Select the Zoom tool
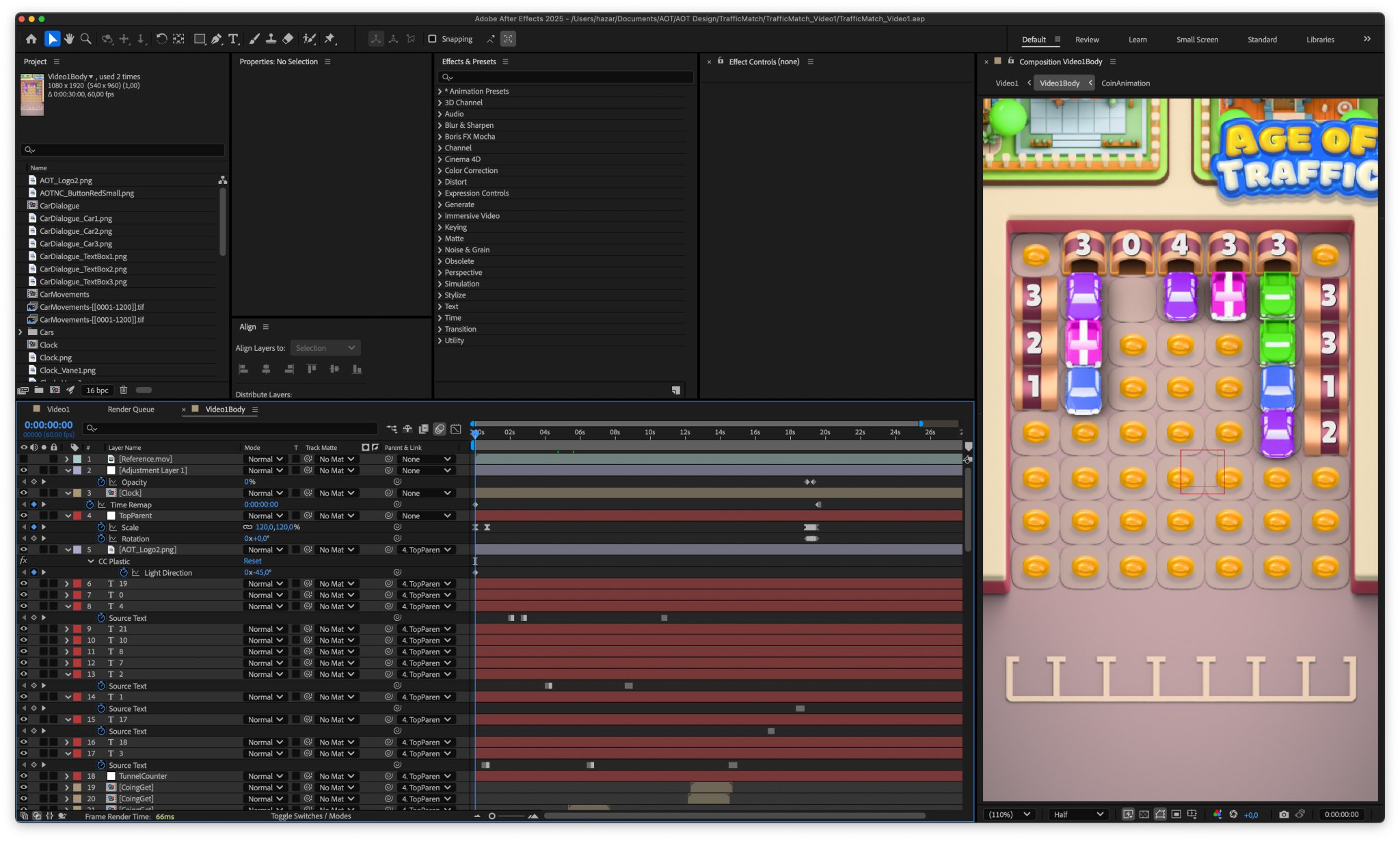 (x=85, y=39)
